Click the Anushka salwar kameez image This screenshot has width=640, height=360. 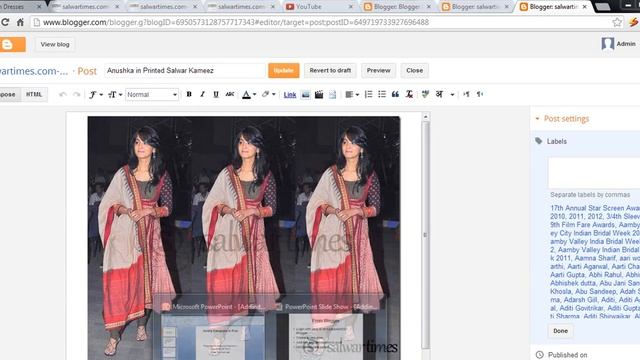coord(244,238)
